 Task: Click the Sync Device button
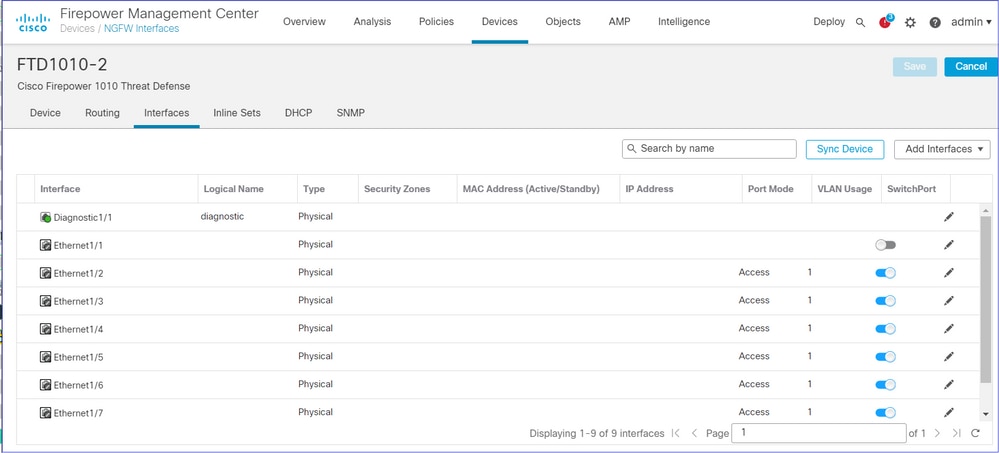845,149
